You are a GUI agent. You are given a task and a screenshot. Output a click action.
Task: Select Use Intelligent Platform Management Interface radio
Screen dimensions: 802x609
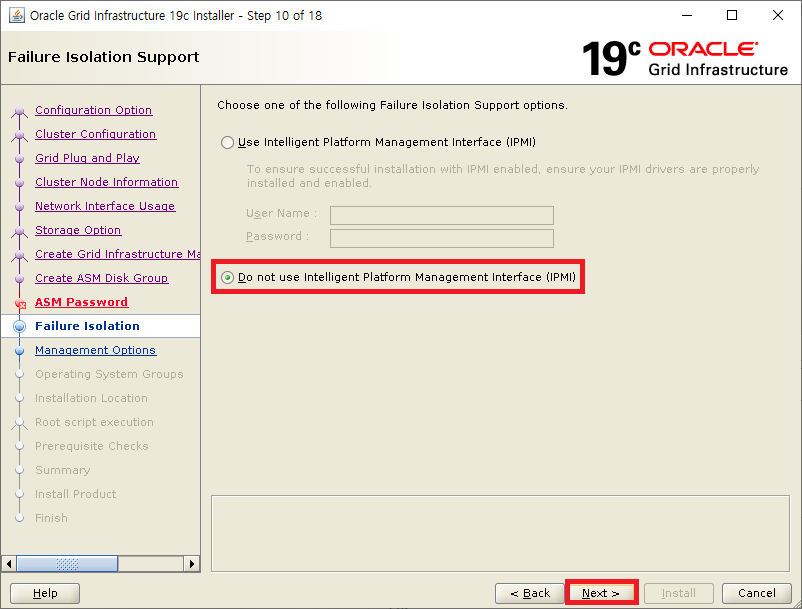click(227, 142)
